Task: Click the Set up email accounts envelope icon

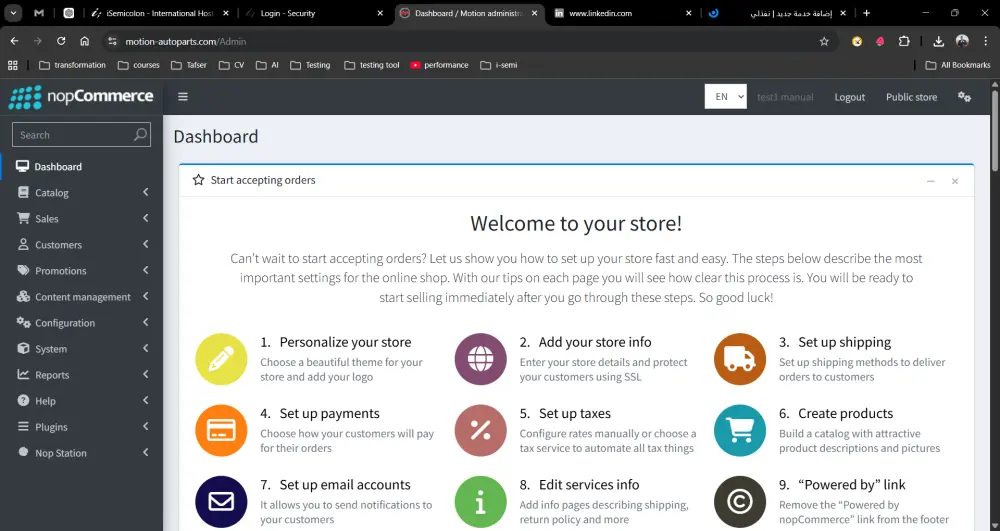Action: click(221, 502)
